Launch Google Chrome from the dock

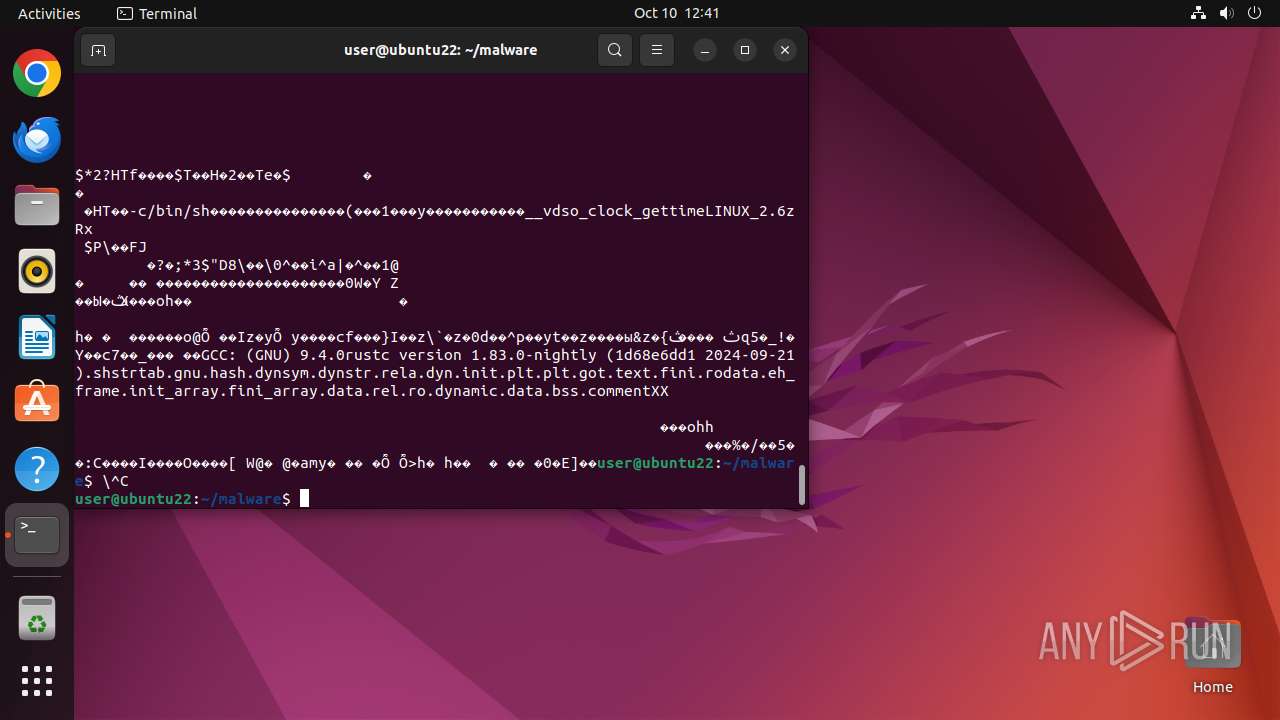coord(37,74)
